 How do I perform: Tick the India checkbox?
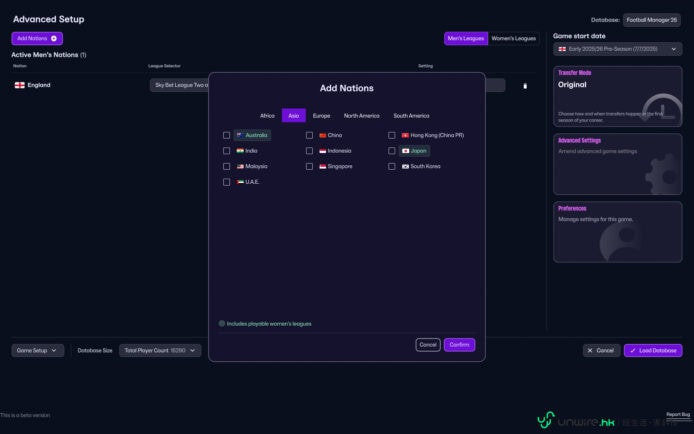tap(227, 151)
